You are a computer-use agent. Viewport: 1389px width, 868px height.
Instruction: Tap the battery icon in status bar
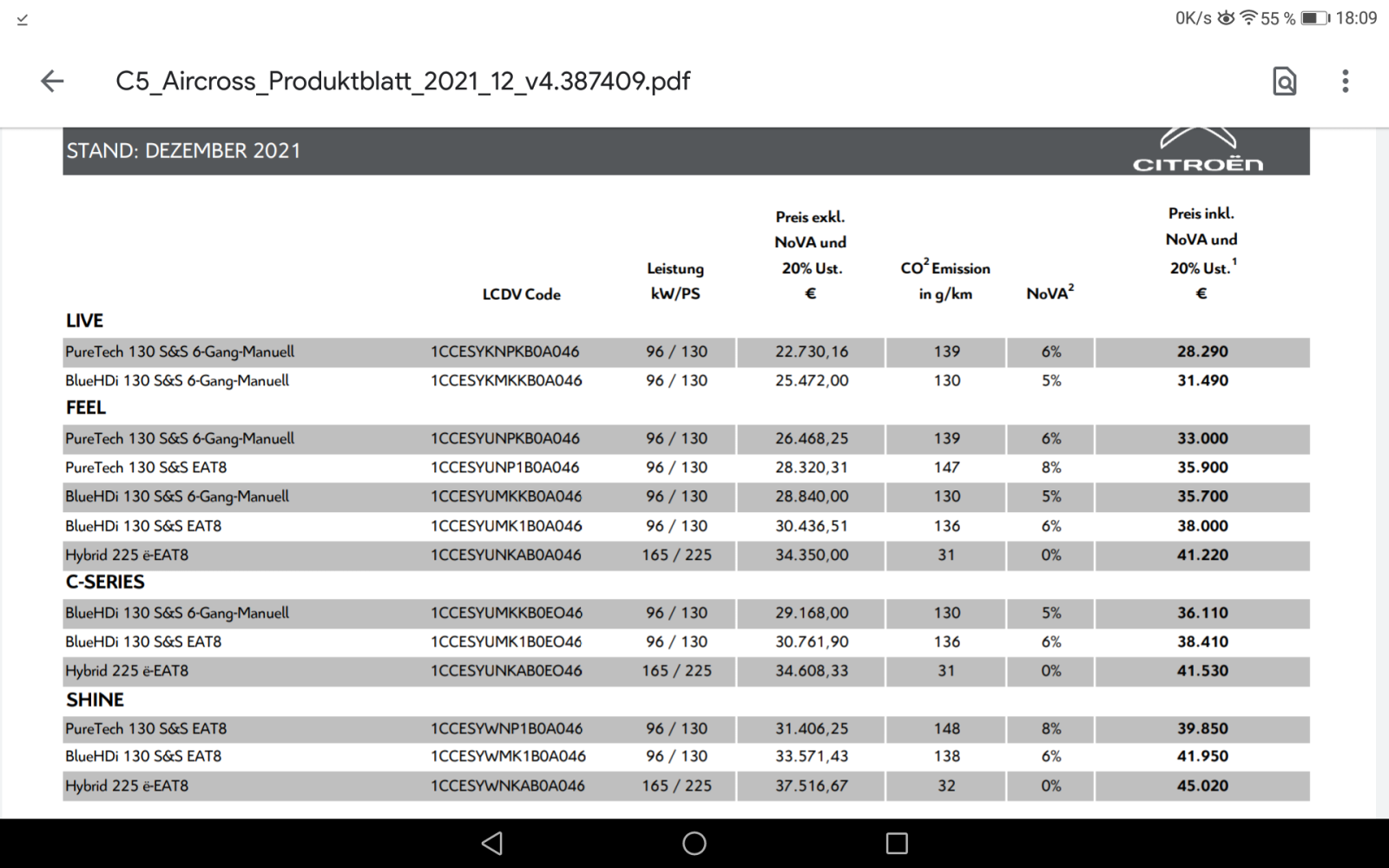coord(1315,18)
